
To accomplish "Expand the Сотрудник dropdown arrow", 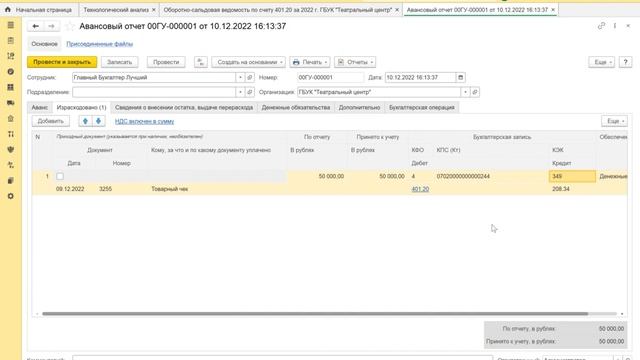I will (240, 77).
